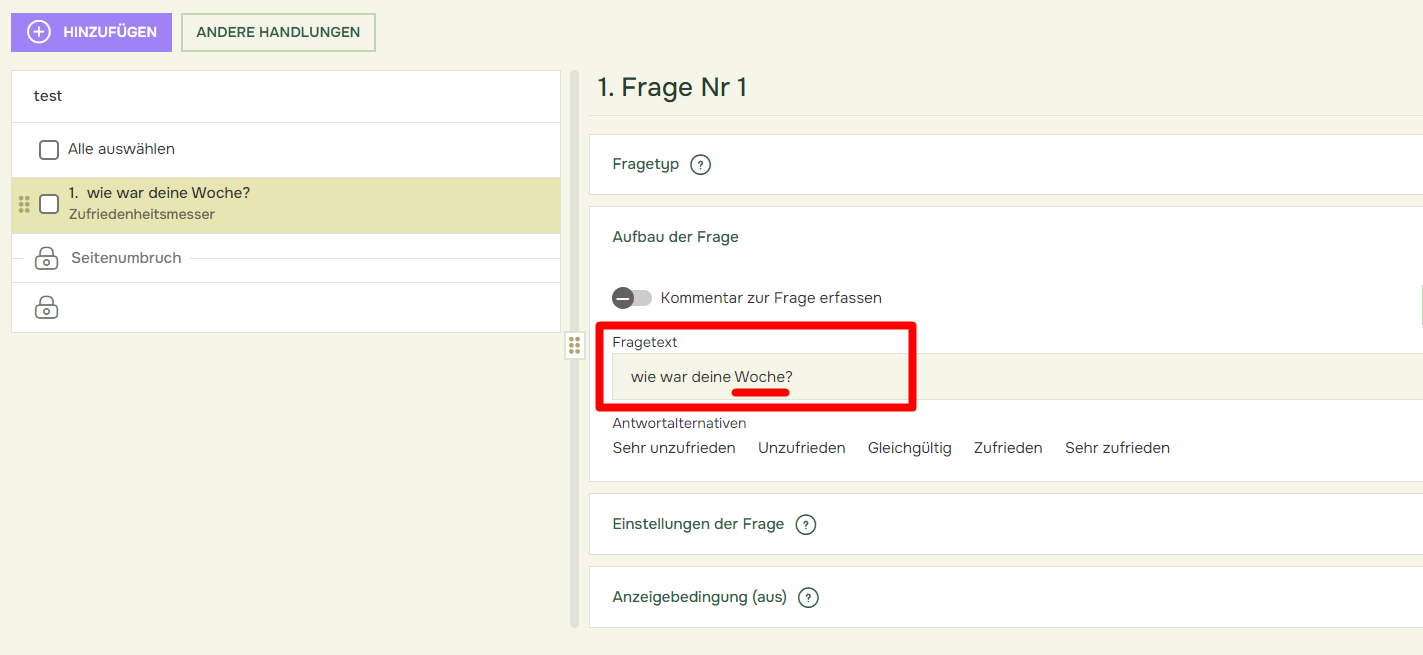Select the answer 'Gleichgültig'
The height and width of the screenshot is (655, 1423).
pyautogui.click(x=910, y=448)
